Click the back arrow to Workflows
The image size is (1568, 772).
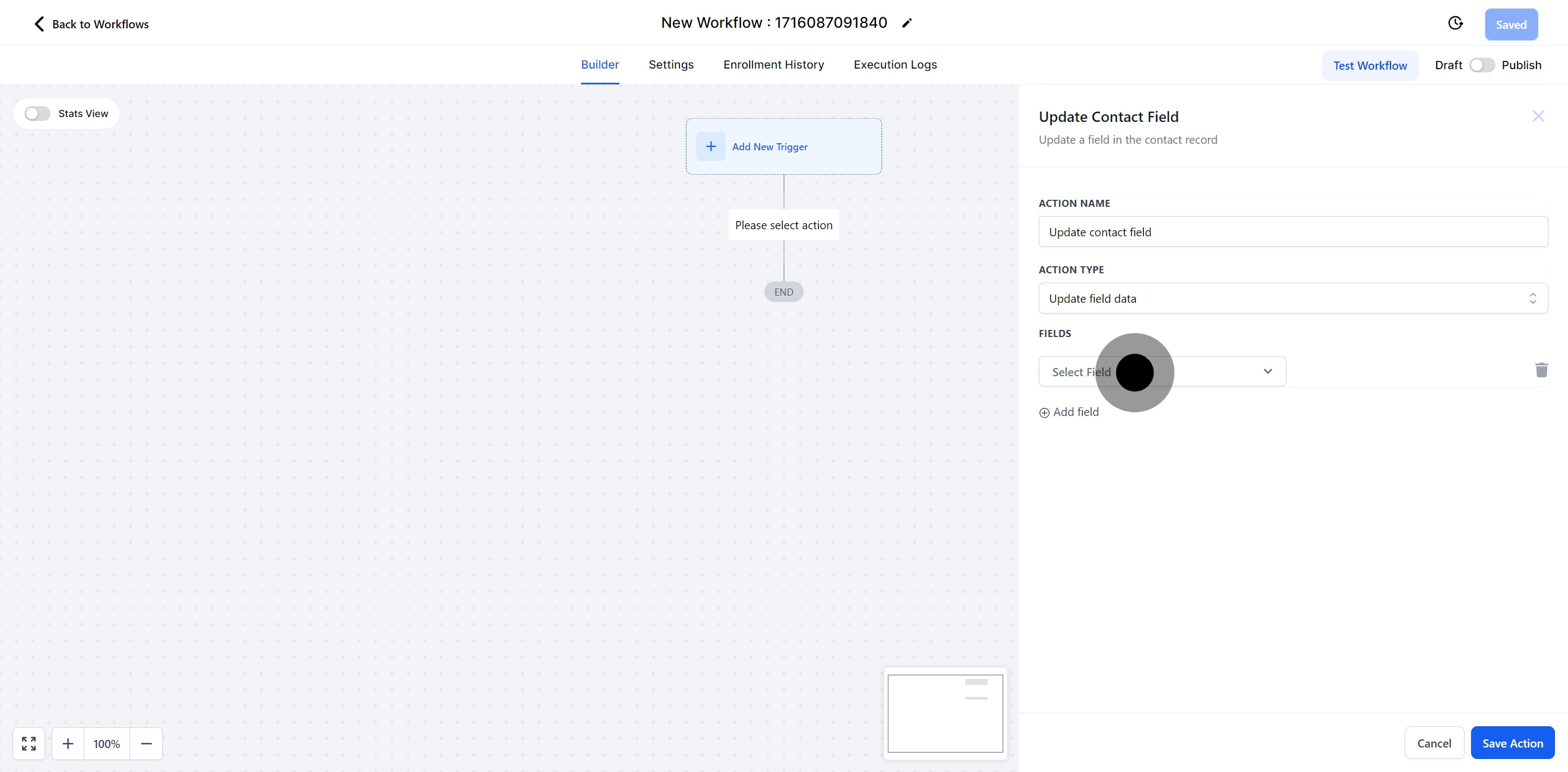39,24
